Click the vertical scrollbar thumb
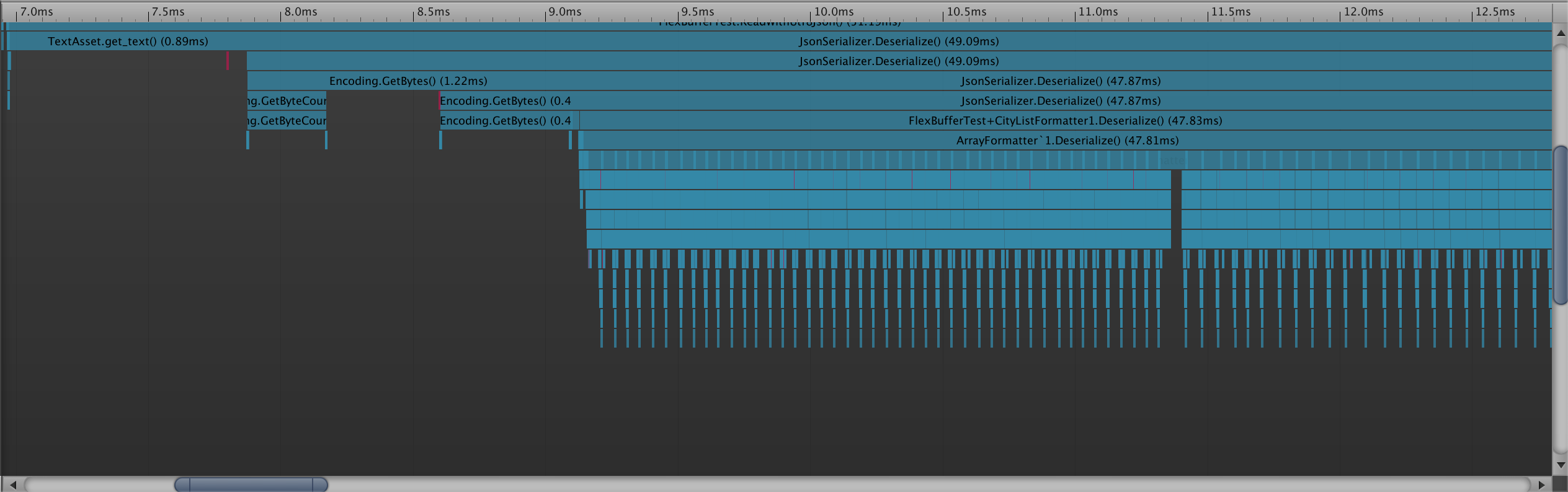Viewport: 1568px width, 492px height. click(x=1561, y=225)
